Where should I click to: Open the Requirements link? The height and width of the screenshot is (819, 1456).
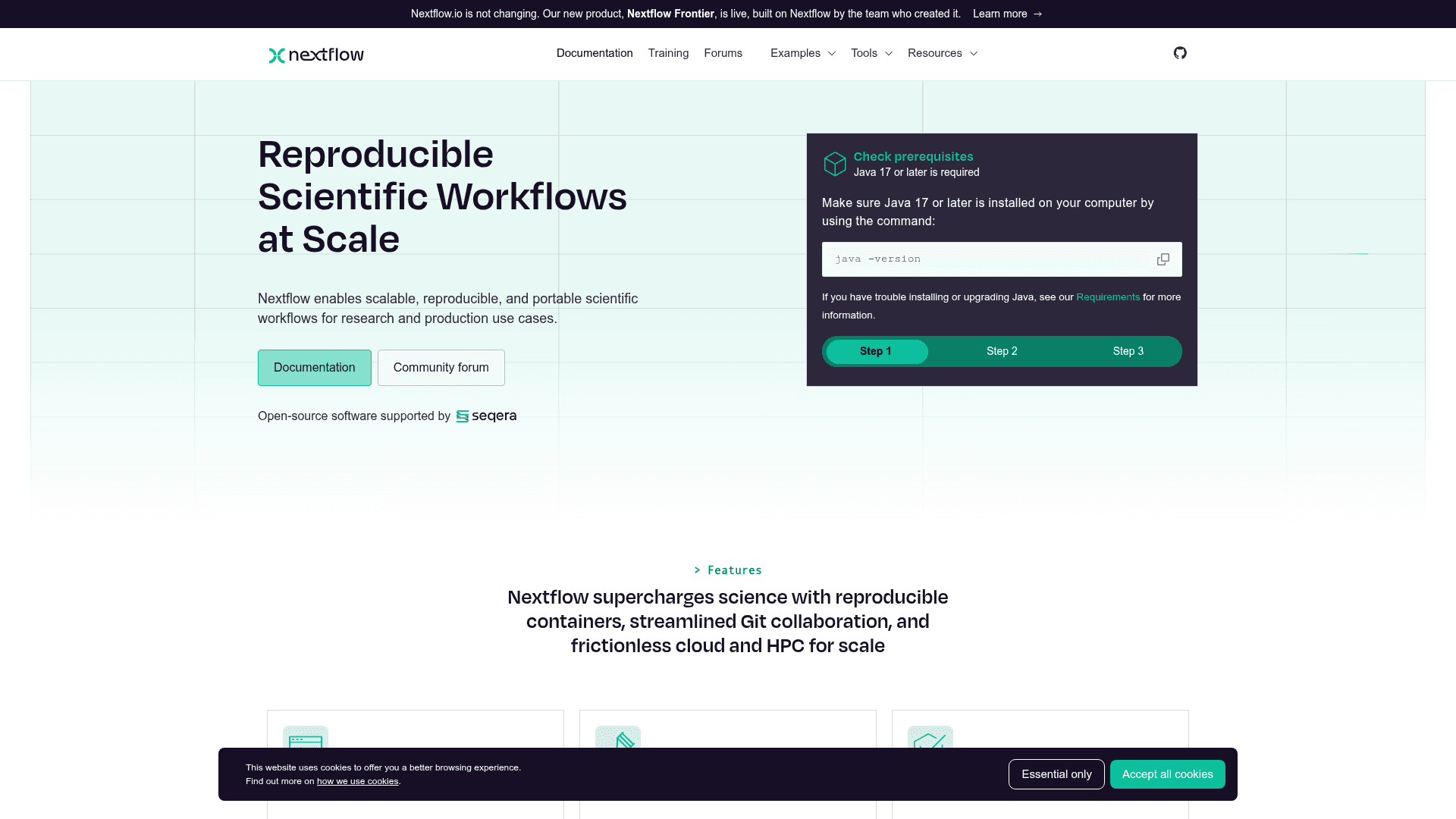[1108, 297]
